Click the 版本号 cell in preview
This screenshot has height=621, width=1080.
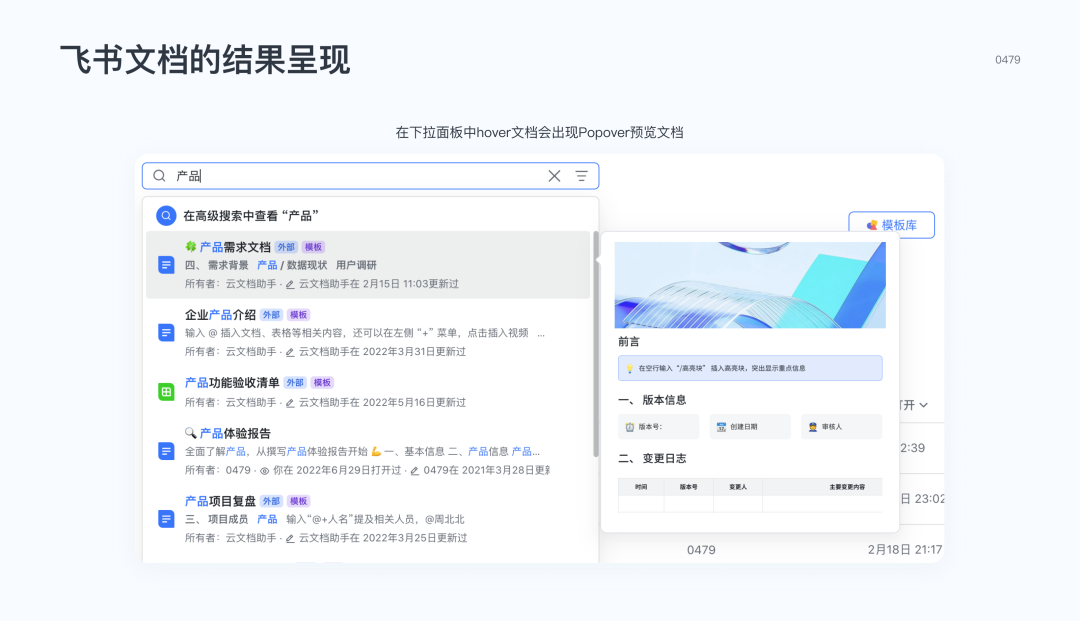point(658,427)
